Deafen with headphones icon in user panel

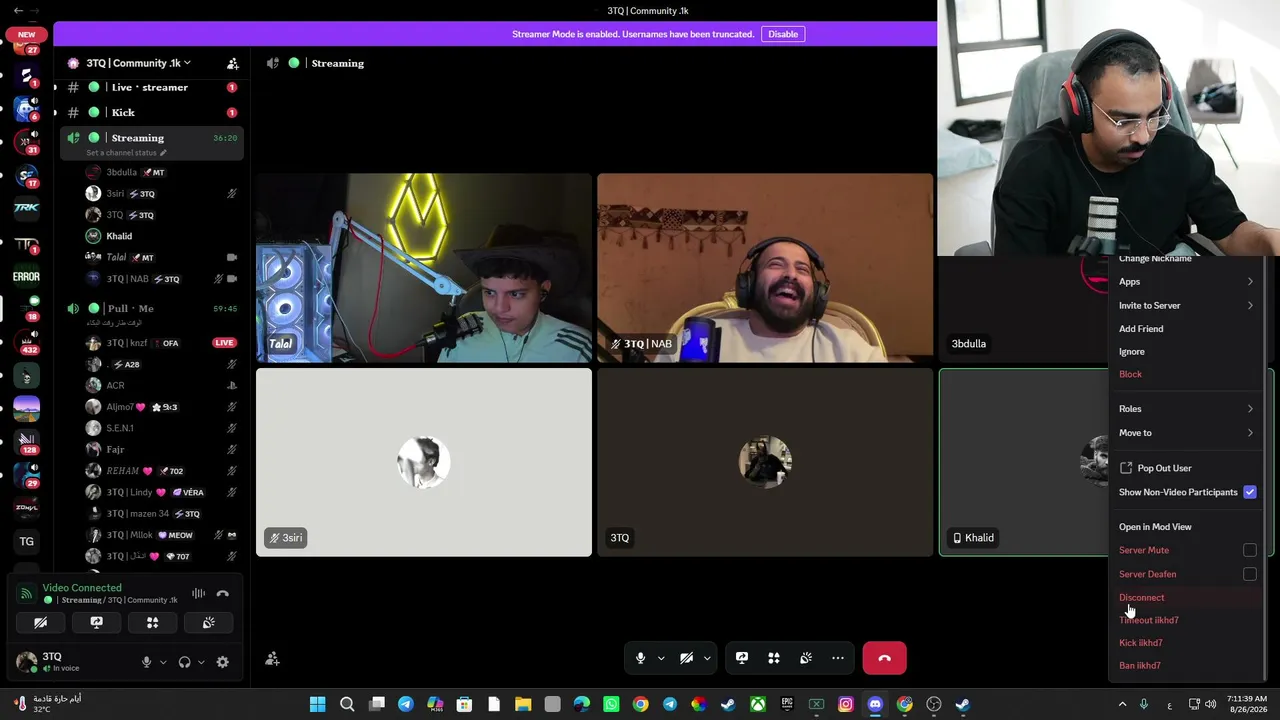tap(184, 662)
